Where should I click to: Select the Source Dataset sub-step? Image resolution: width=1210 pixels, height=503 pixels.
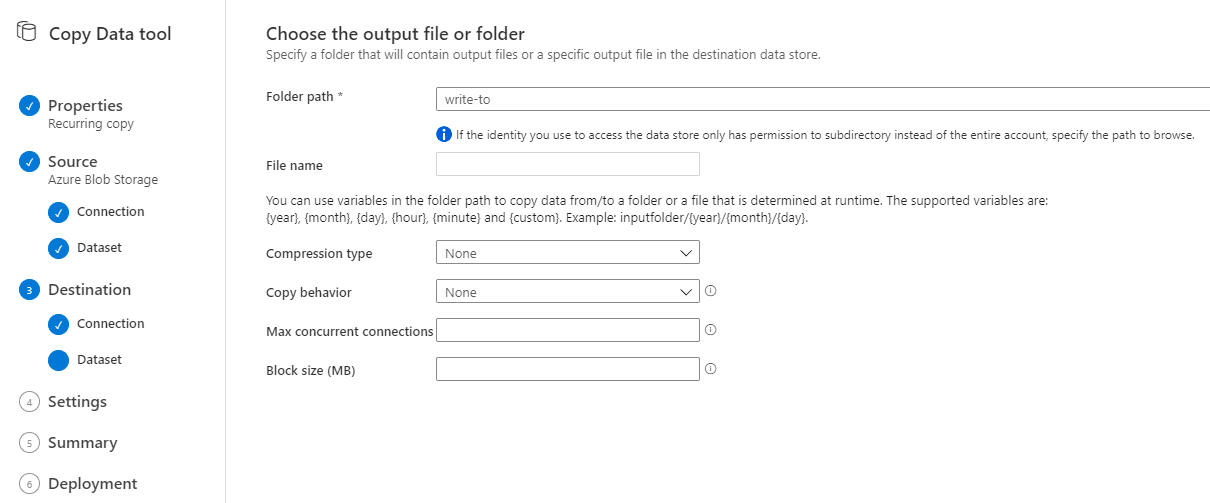(99, 248)
